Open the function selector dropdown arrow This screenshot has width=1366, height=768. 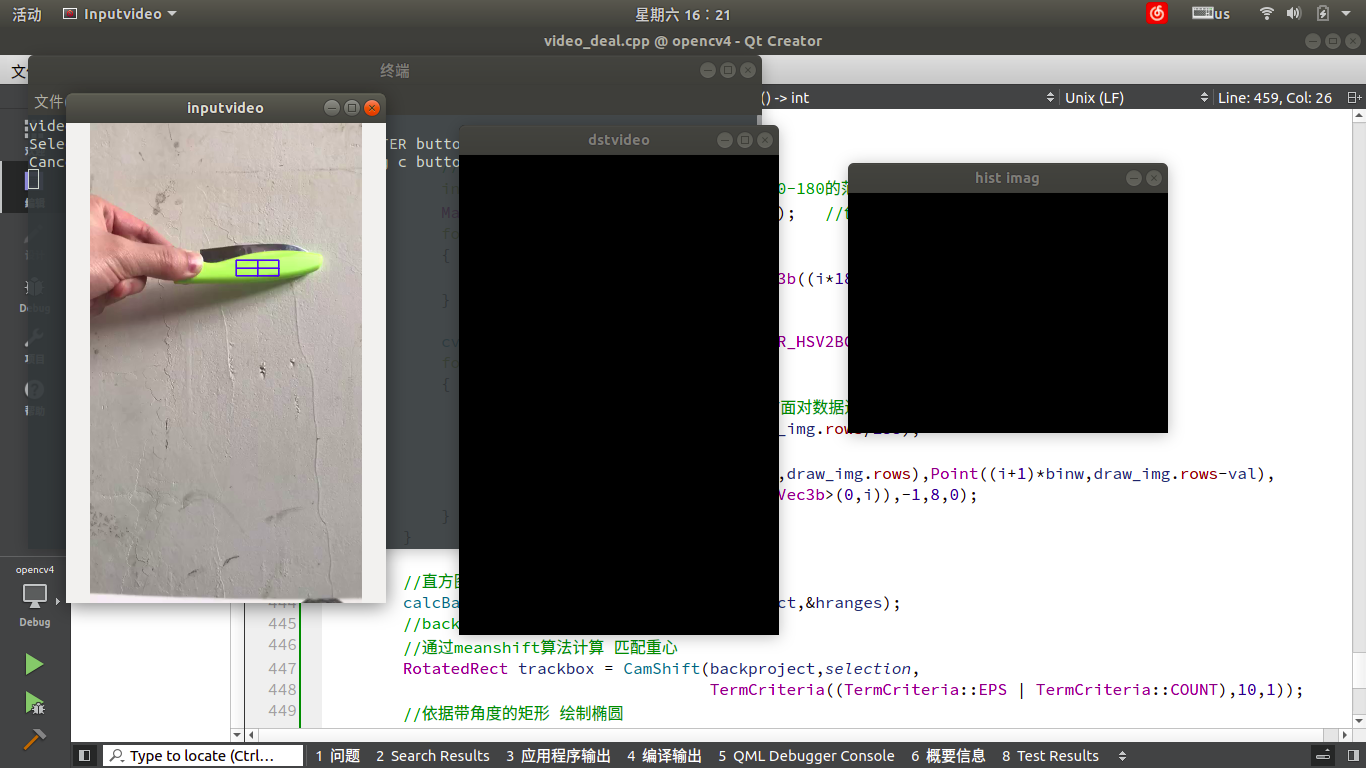1051,97
